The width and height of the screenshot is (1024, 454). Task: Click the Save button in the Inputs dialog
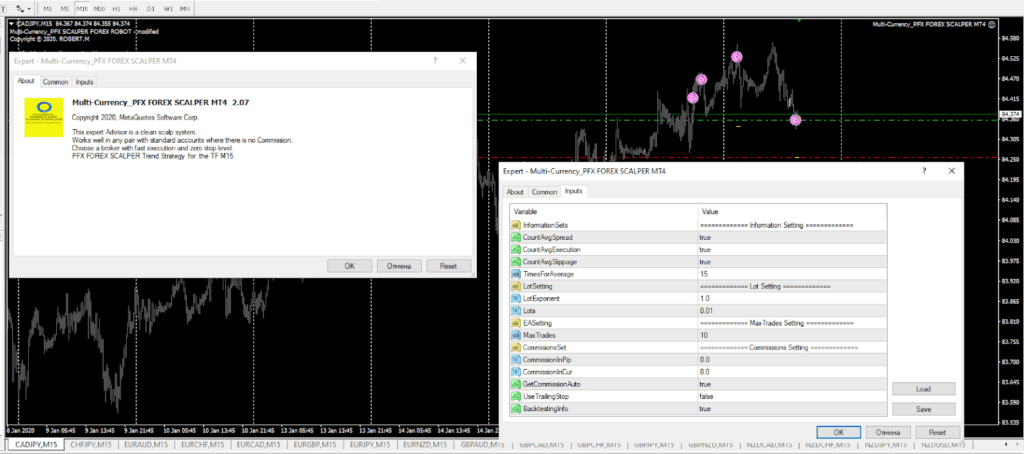[x=923, y=409]
